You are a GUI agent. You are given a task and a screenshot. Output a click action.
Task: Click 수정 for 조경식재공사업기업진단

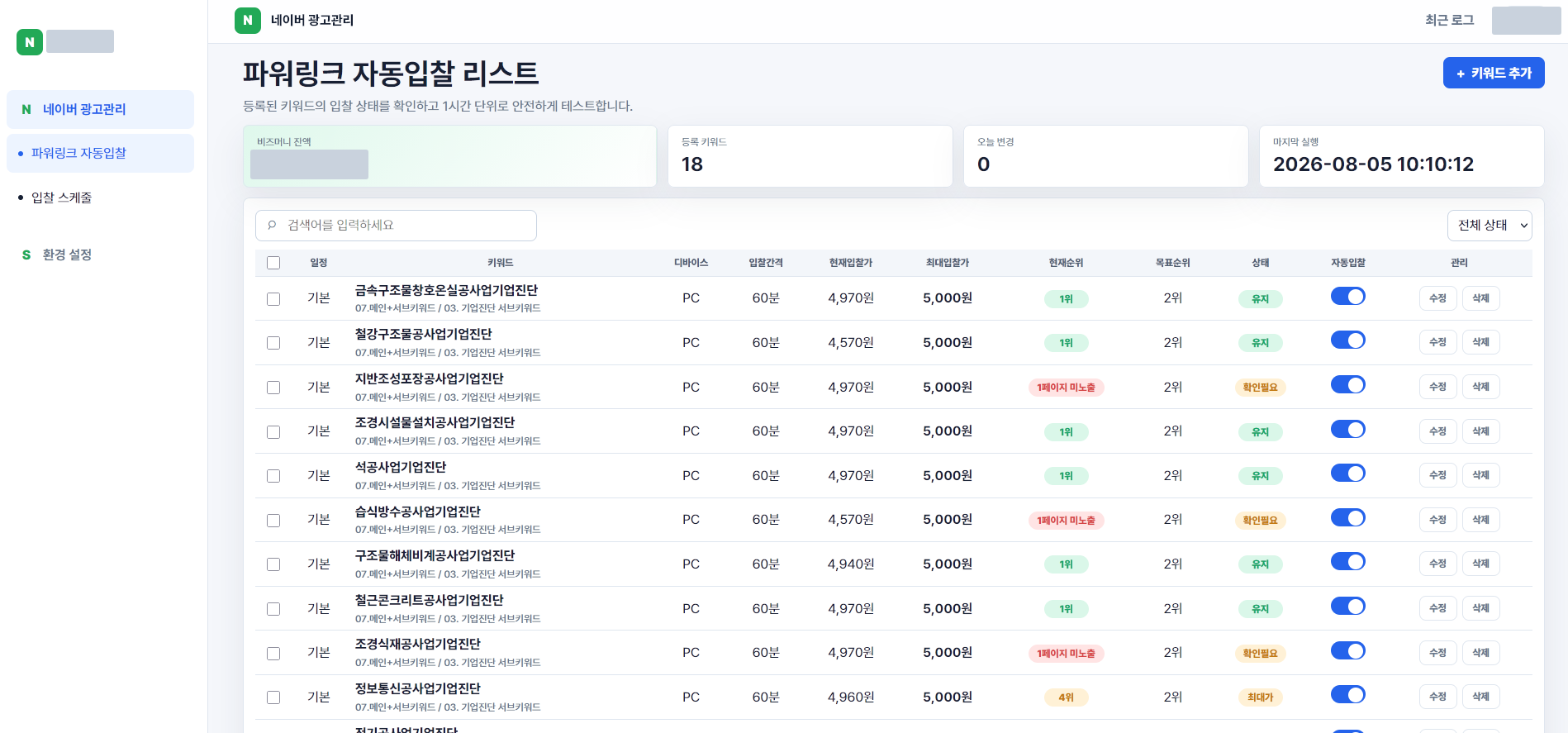[1437, 653]
